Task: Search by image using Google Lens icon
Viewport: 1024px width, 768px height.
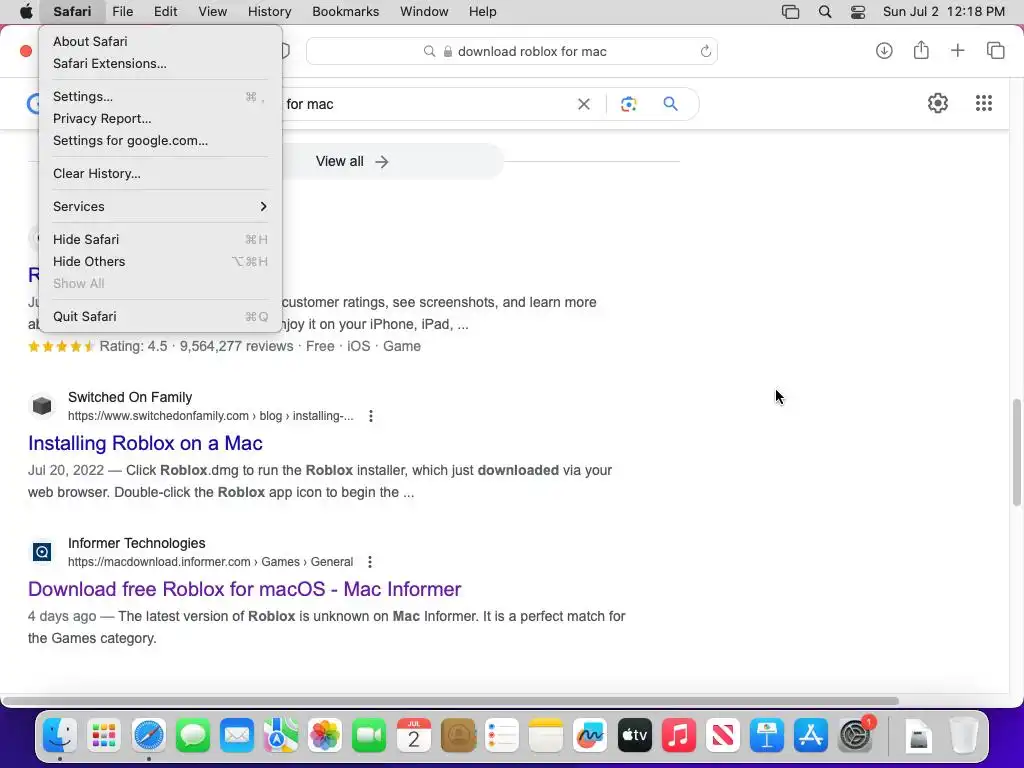Action: point(628,104)
